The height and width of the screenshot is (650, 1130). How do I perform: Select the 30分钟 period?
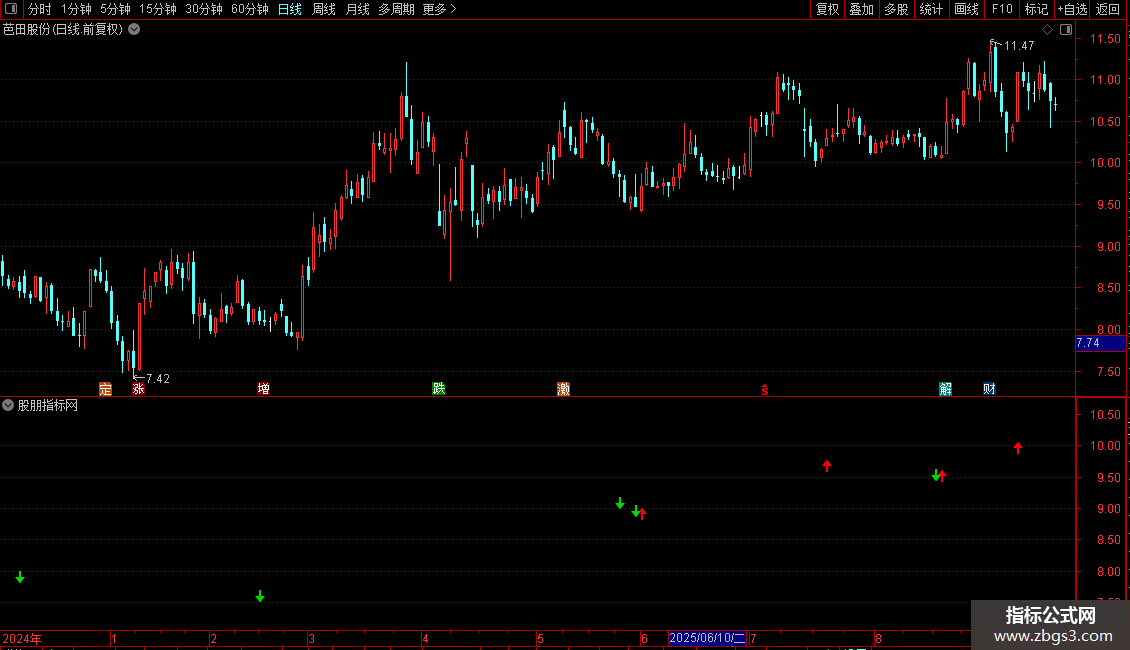(204, 9)
